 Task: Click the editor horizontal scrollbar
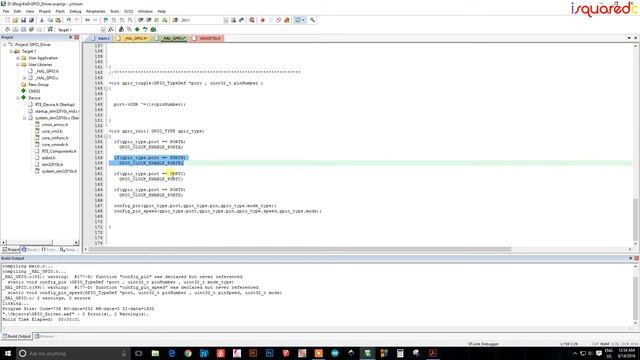pos(300,249)
